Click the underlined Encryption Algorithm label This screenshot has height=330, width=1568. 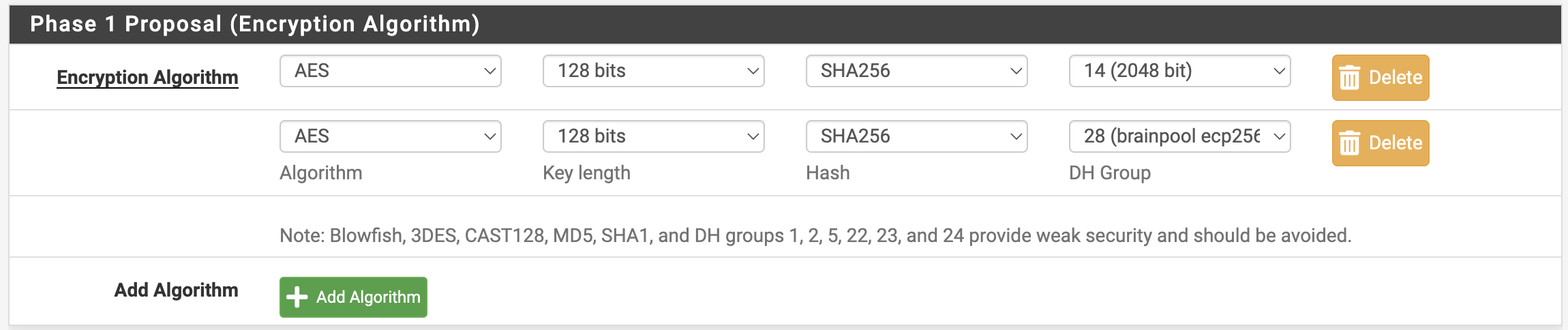coord(147,78)
